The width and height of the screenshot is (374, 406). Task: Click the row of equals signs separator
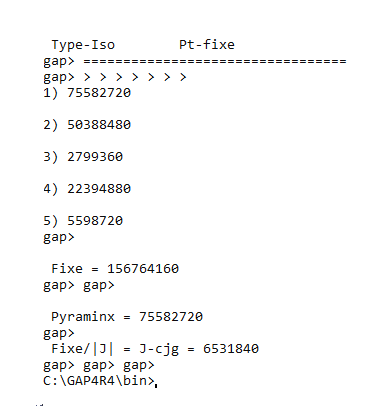215,61
